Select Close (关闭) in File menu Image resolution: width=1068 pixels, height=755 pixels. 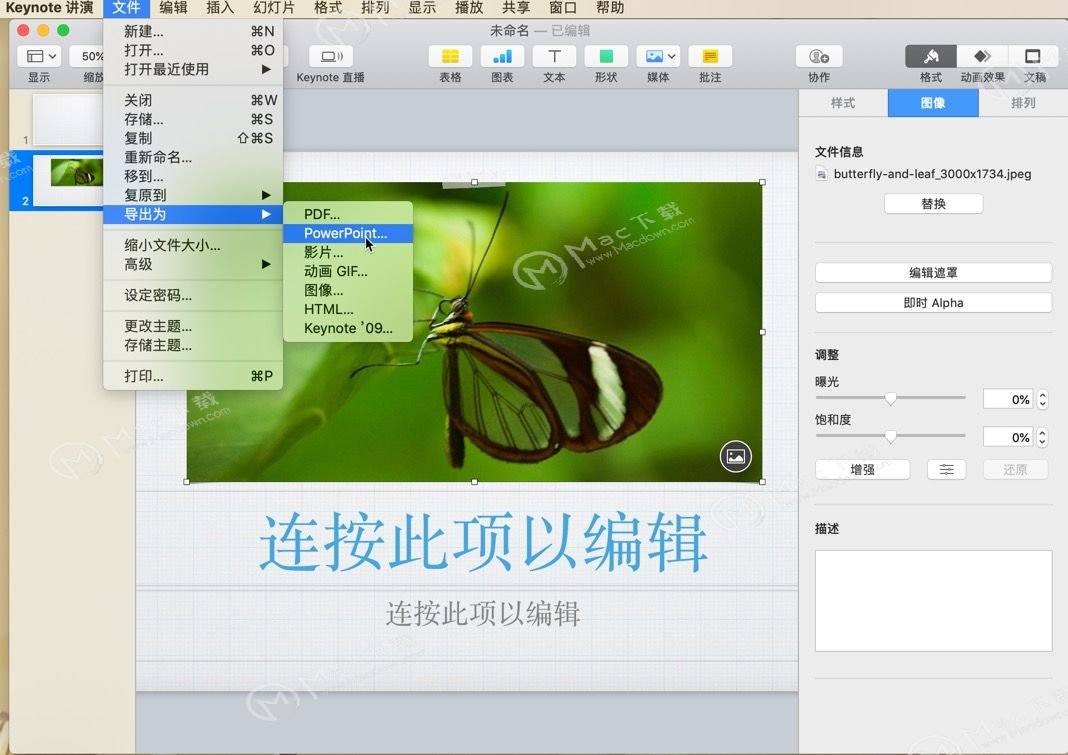click(x=193, y=100)
